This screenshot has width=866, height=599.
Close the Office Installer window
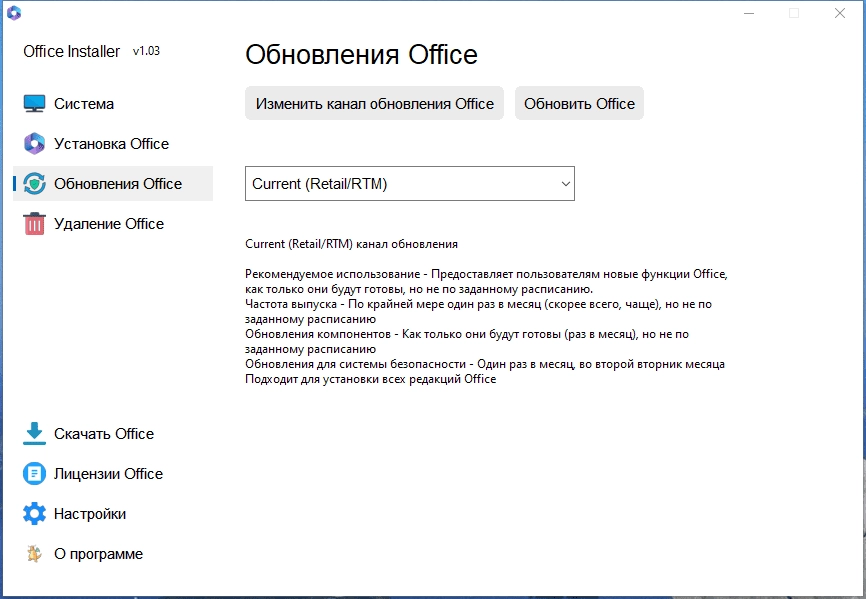pos(839,13)
